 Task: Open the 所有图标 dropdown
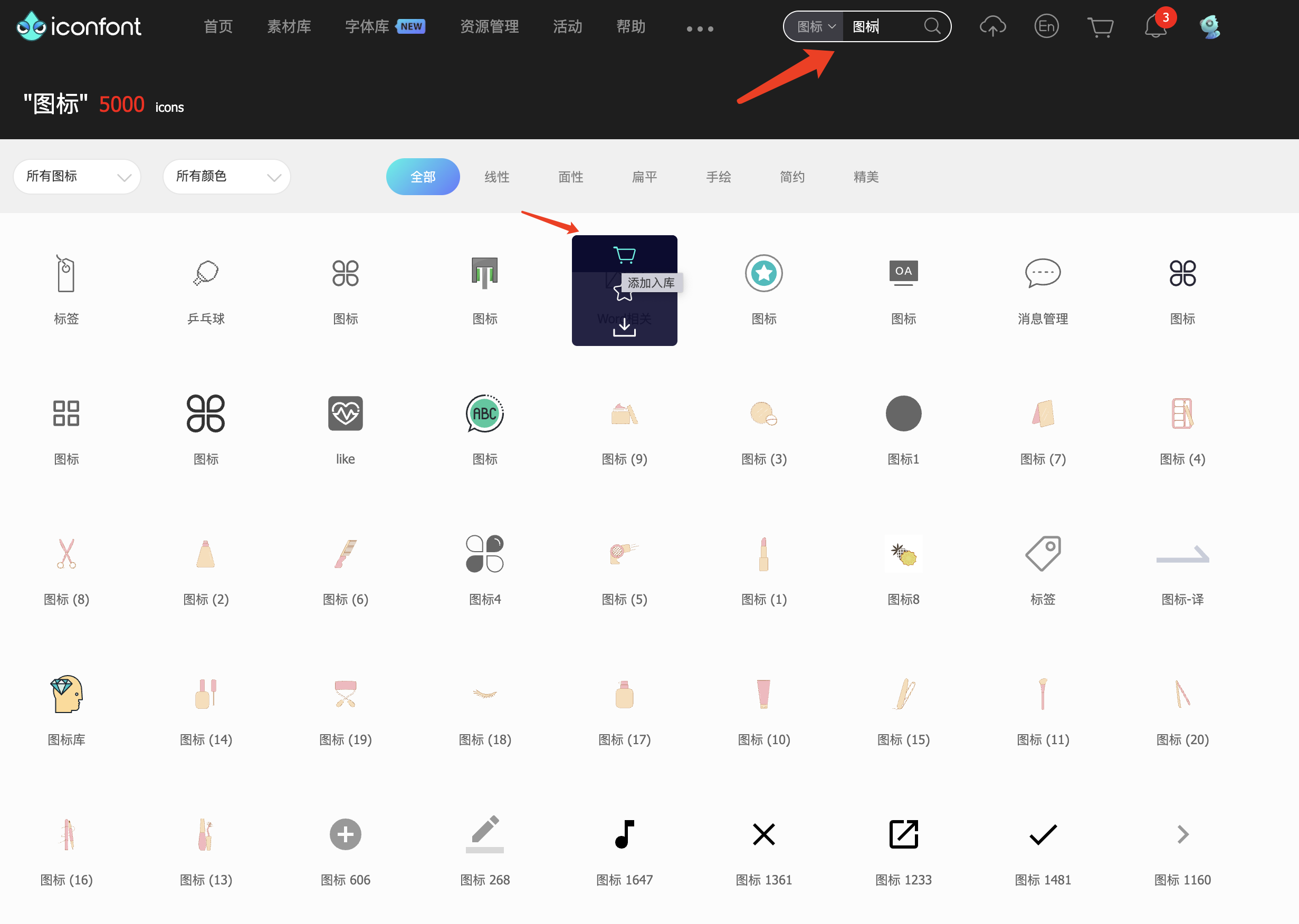tap(77, 176)
